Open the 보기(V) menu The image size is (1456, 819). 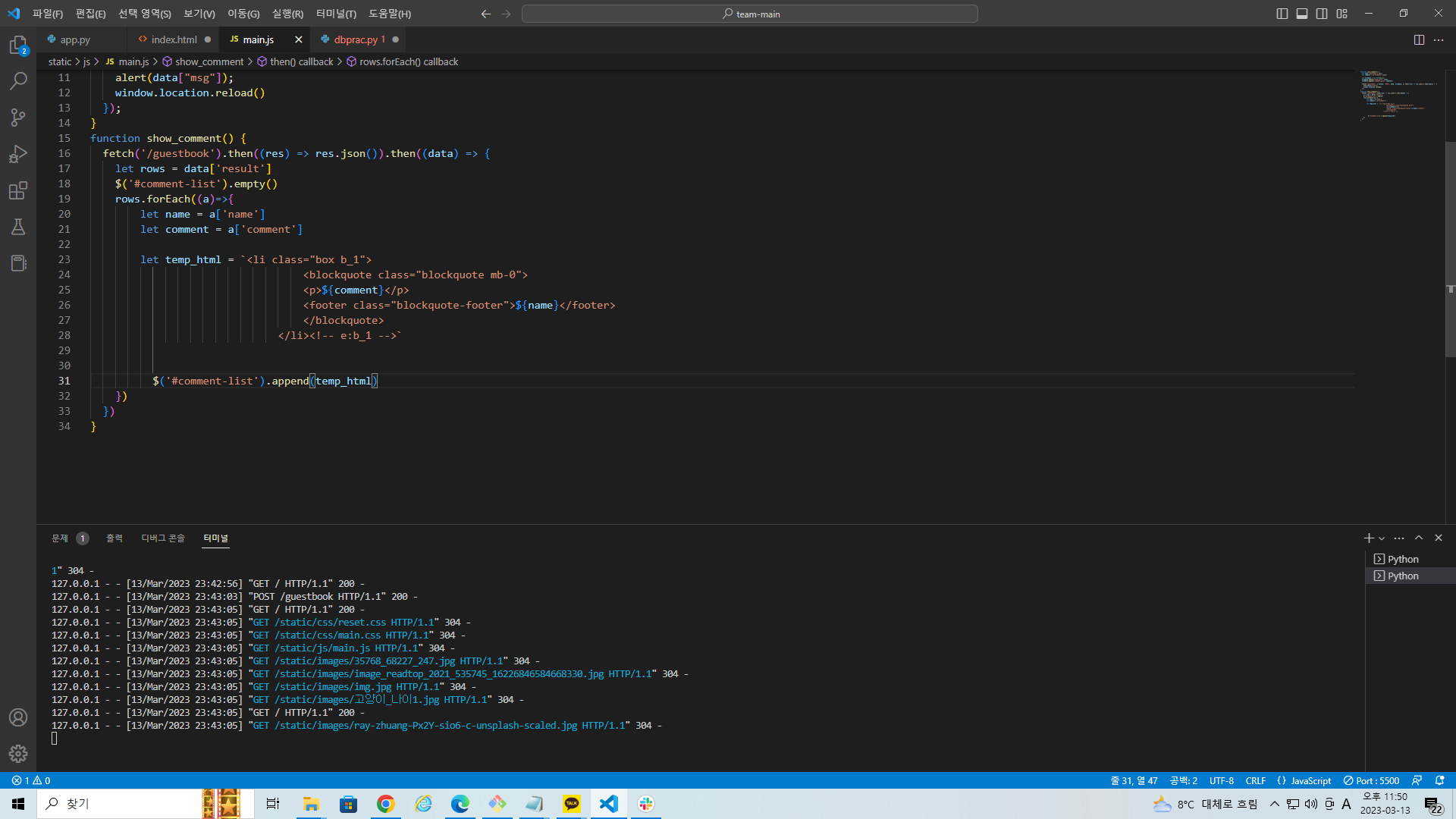tap(199, 14)
